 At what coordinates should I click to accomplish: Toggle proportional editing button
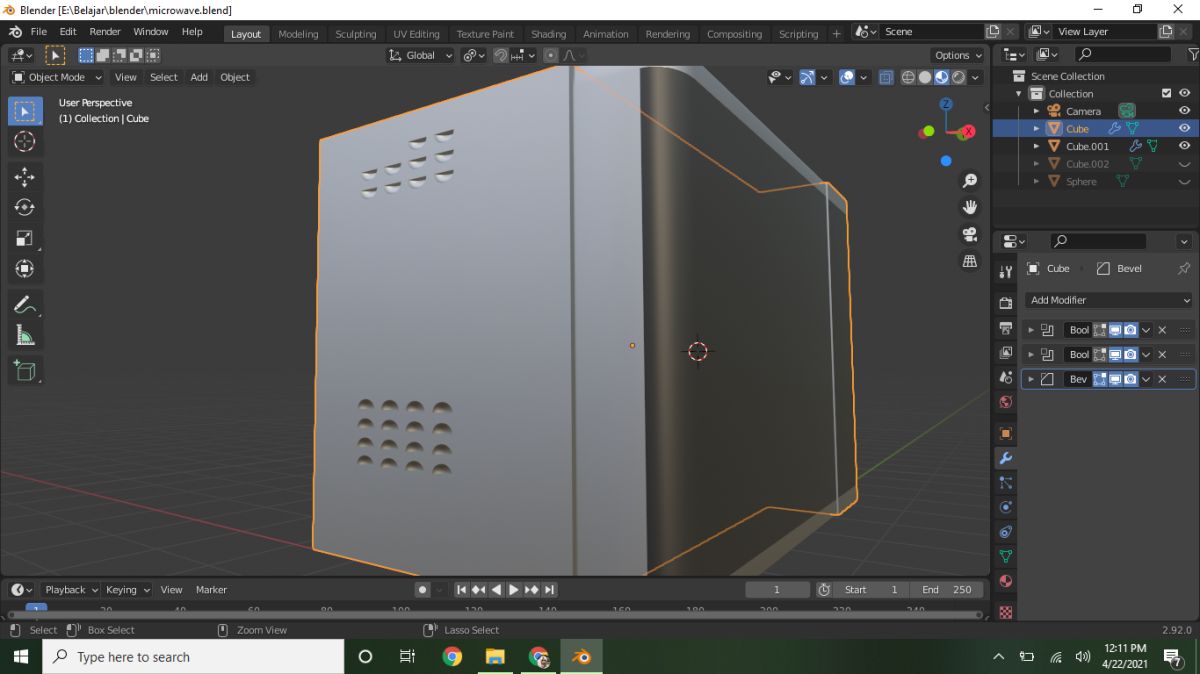(x=550, y=55)
